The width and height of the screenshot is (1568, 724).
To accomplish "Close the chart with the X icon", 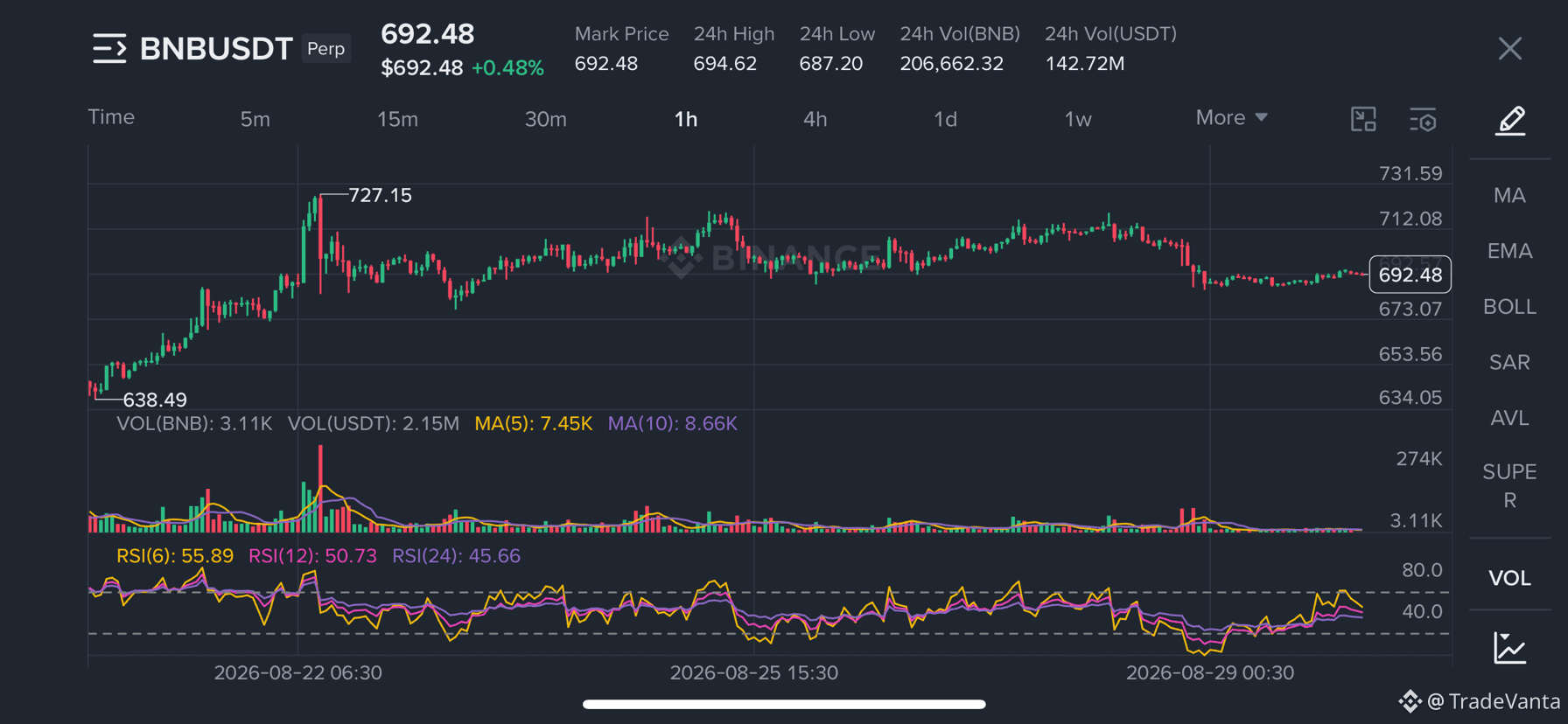I will tap(1509, 48).
